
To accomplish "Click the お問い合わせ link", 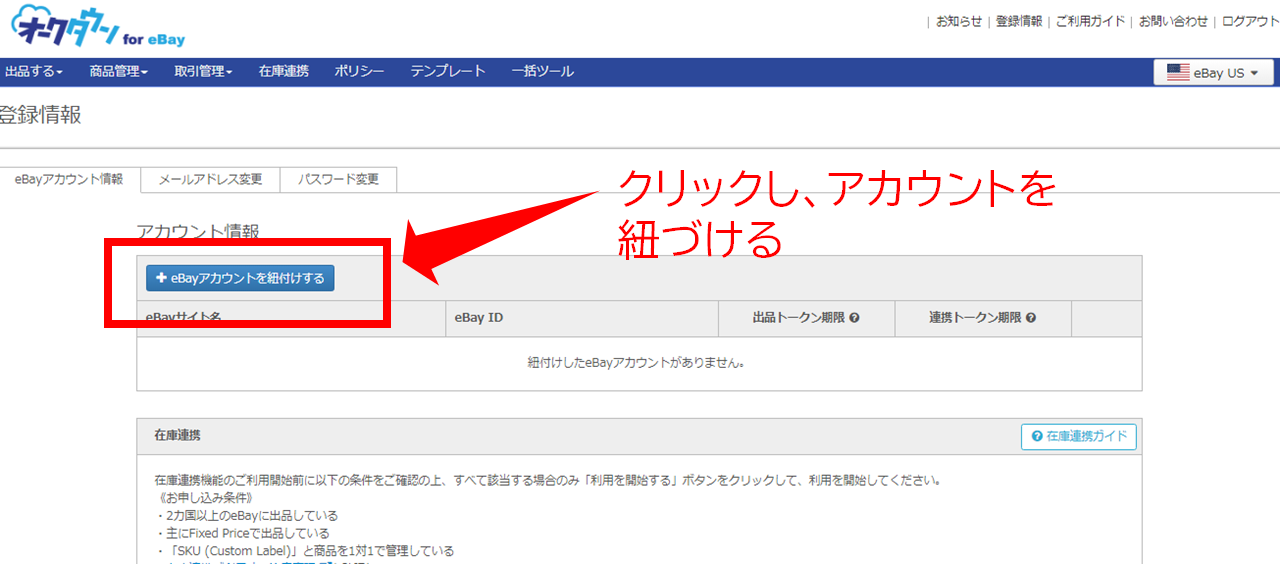I will pyautogui.click(x=1174, y=21).
